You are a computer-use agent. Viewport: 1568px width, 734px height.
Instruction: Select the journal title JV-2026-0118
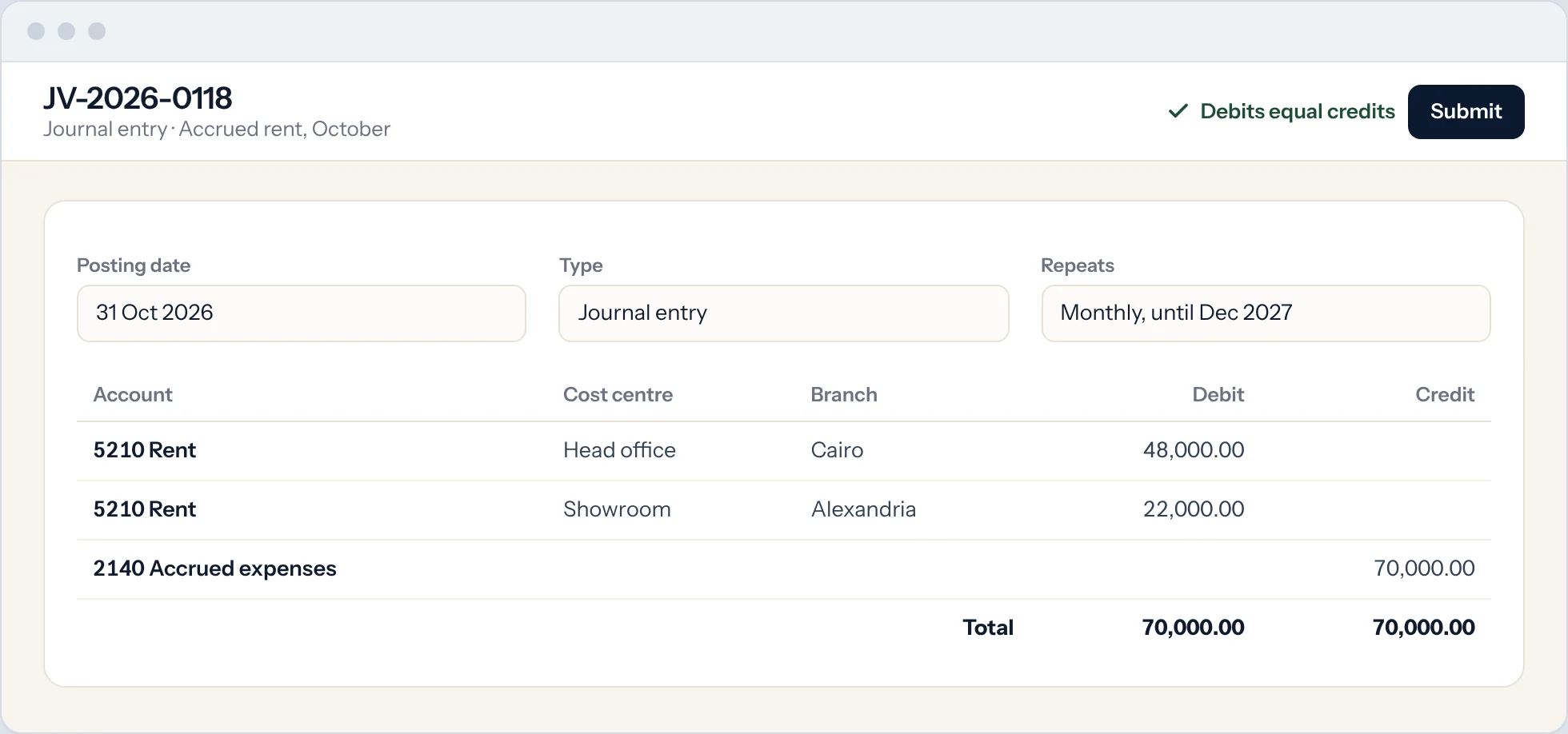(138, 98)
